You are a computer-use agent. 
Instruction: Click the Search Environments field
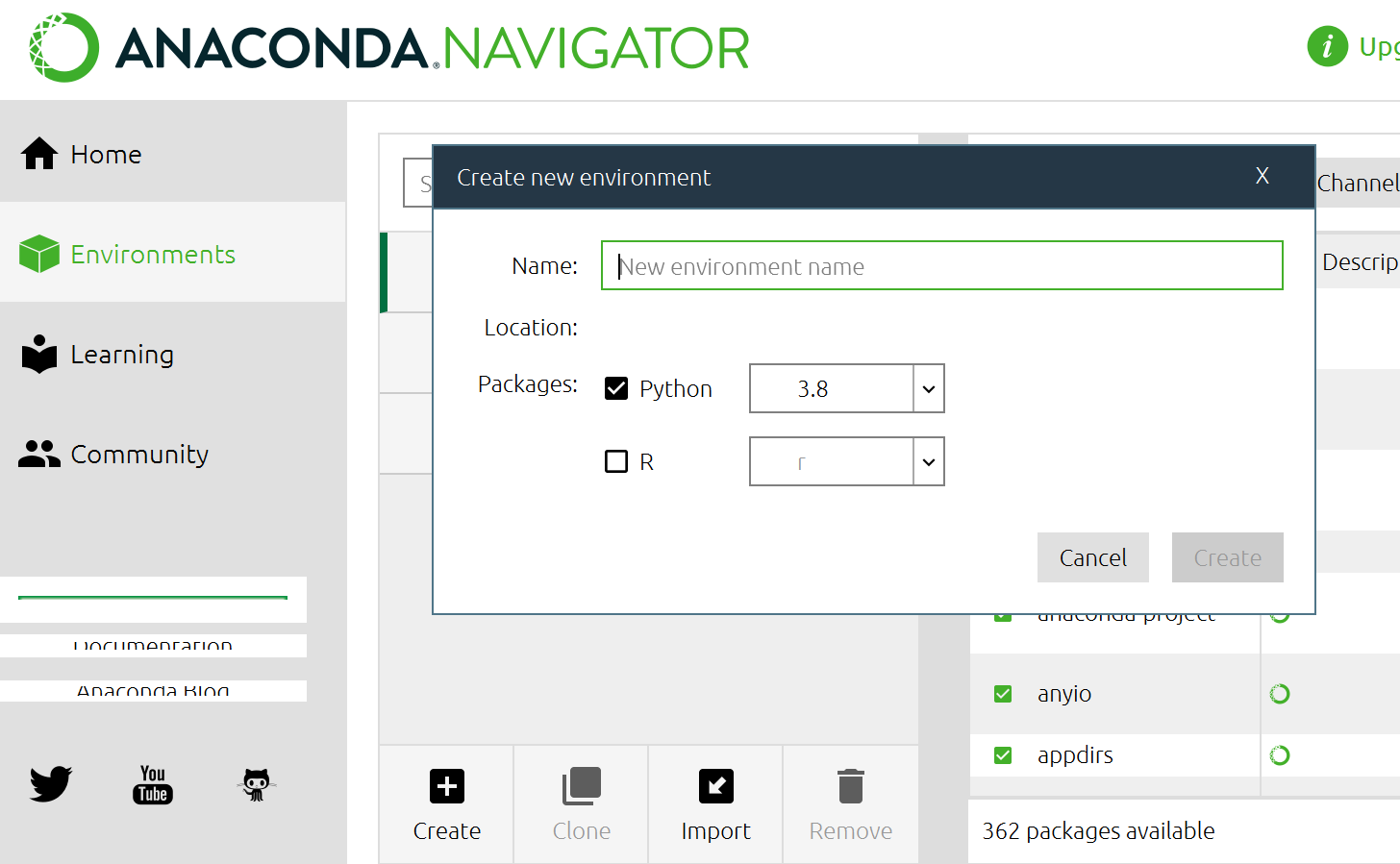coord(418,183)
